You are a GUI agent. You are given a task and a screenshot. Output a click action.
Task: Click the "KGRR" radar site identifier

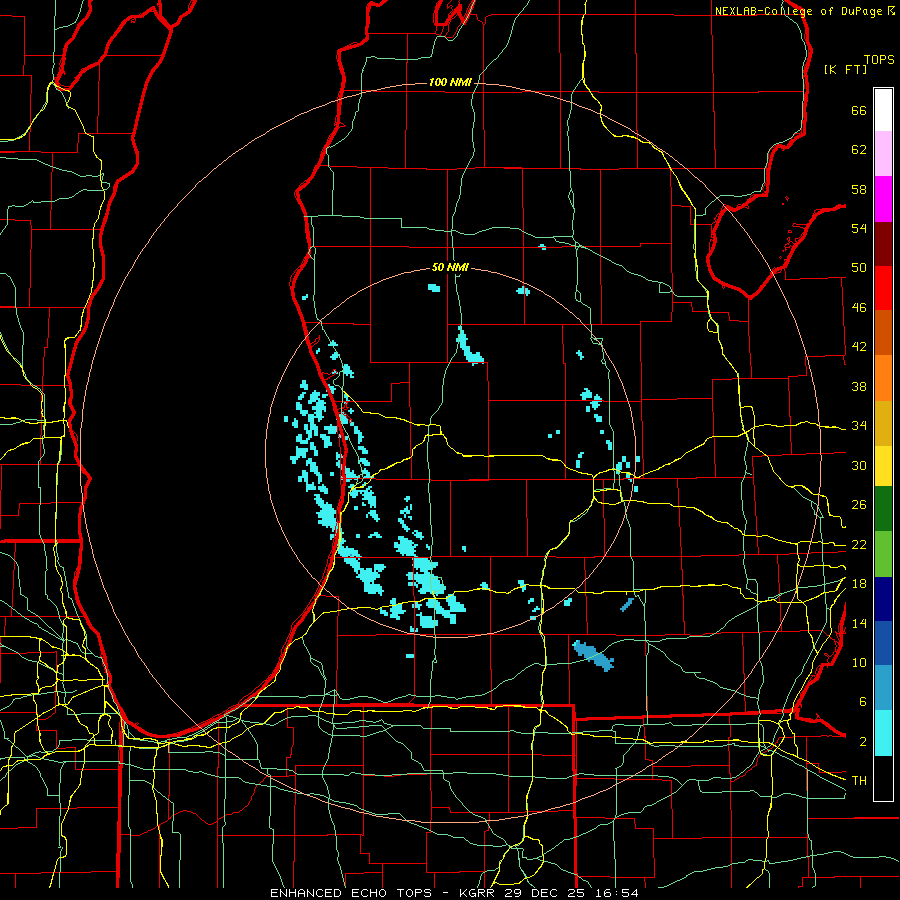(x=479, y=893)
